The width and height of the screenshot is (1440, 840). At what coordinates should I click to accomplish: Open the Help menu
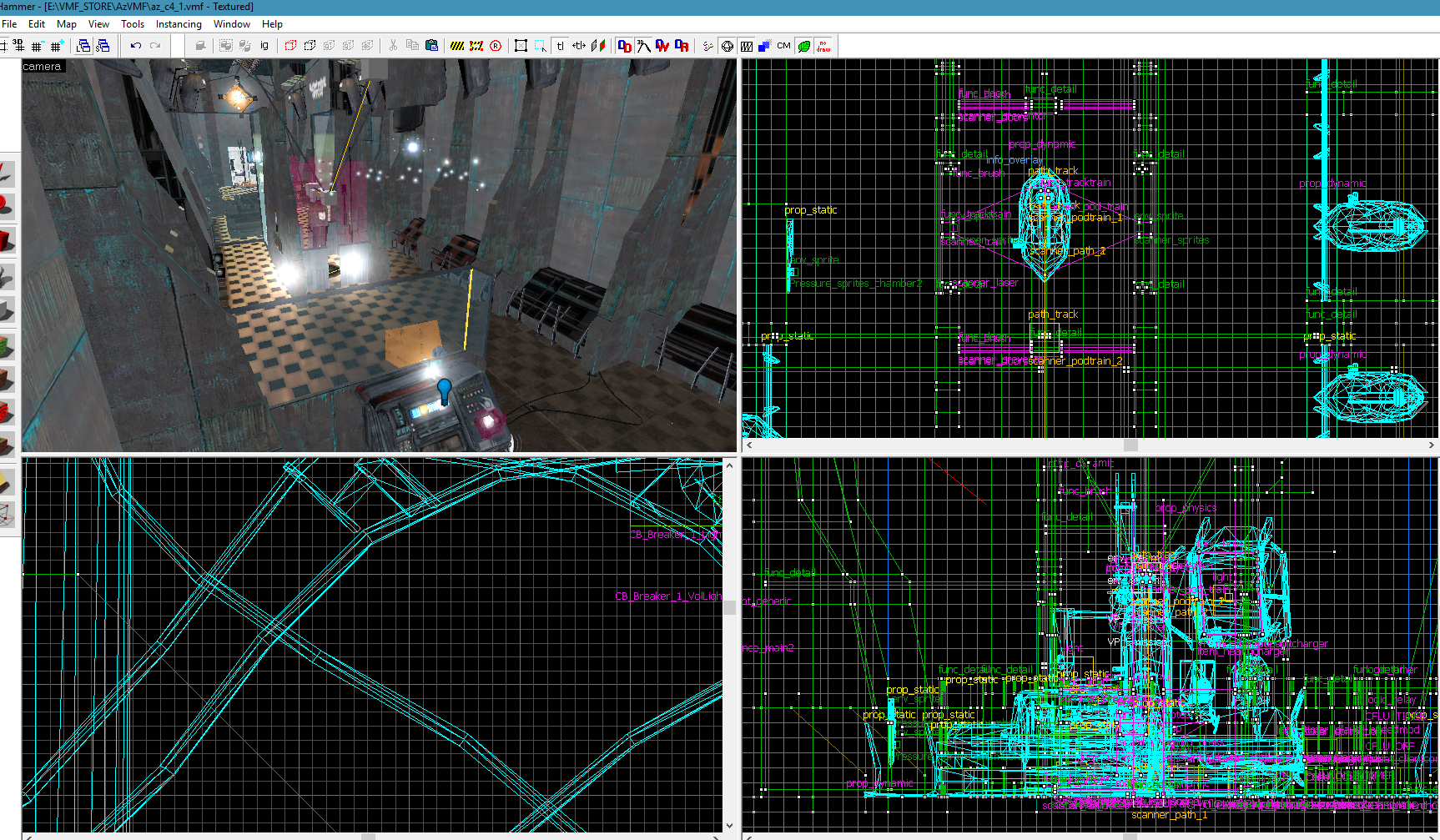pos(272,24)
